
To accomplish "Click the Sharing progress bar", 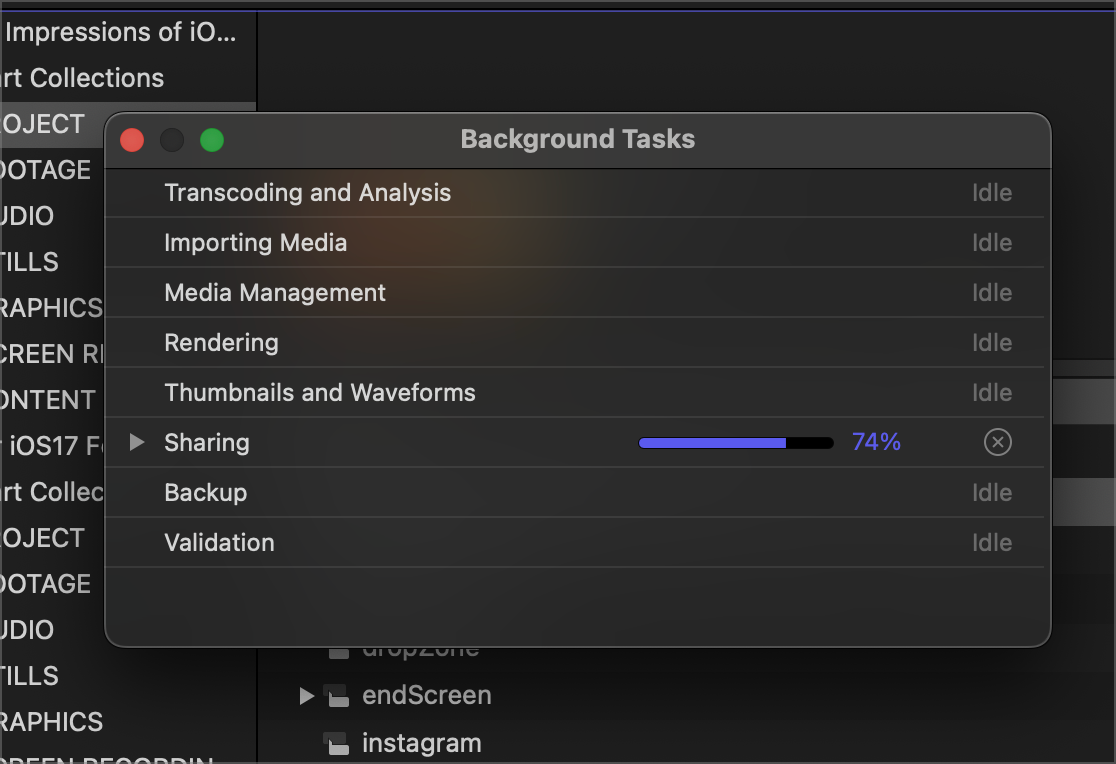I will (x=736, y=443).
